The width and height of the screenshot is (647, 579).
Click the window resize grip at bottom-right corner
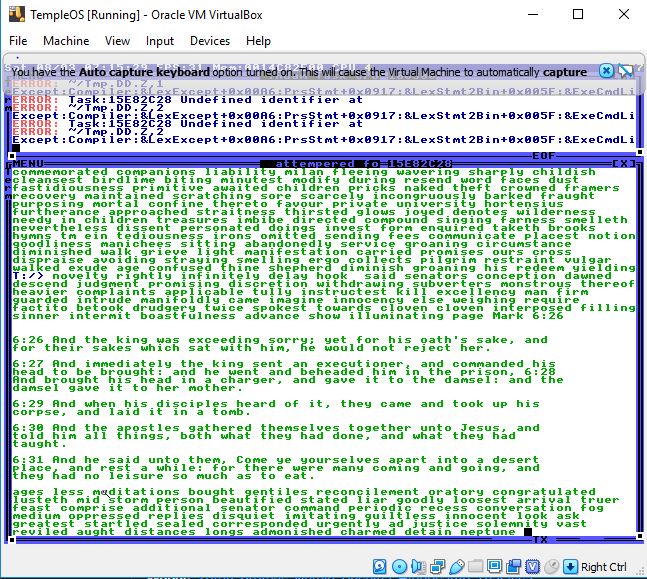pos(640,572)
